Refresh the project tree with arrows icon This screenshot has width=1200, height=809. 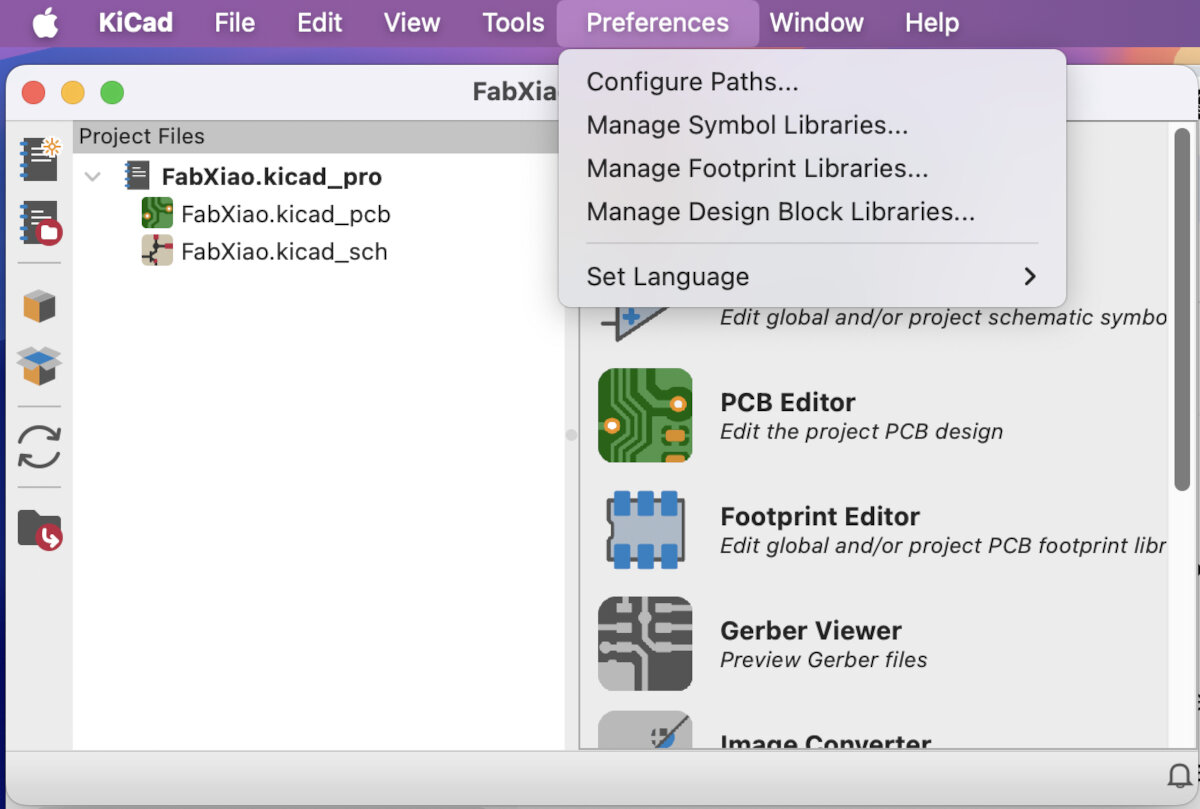[x=40, y=447]
